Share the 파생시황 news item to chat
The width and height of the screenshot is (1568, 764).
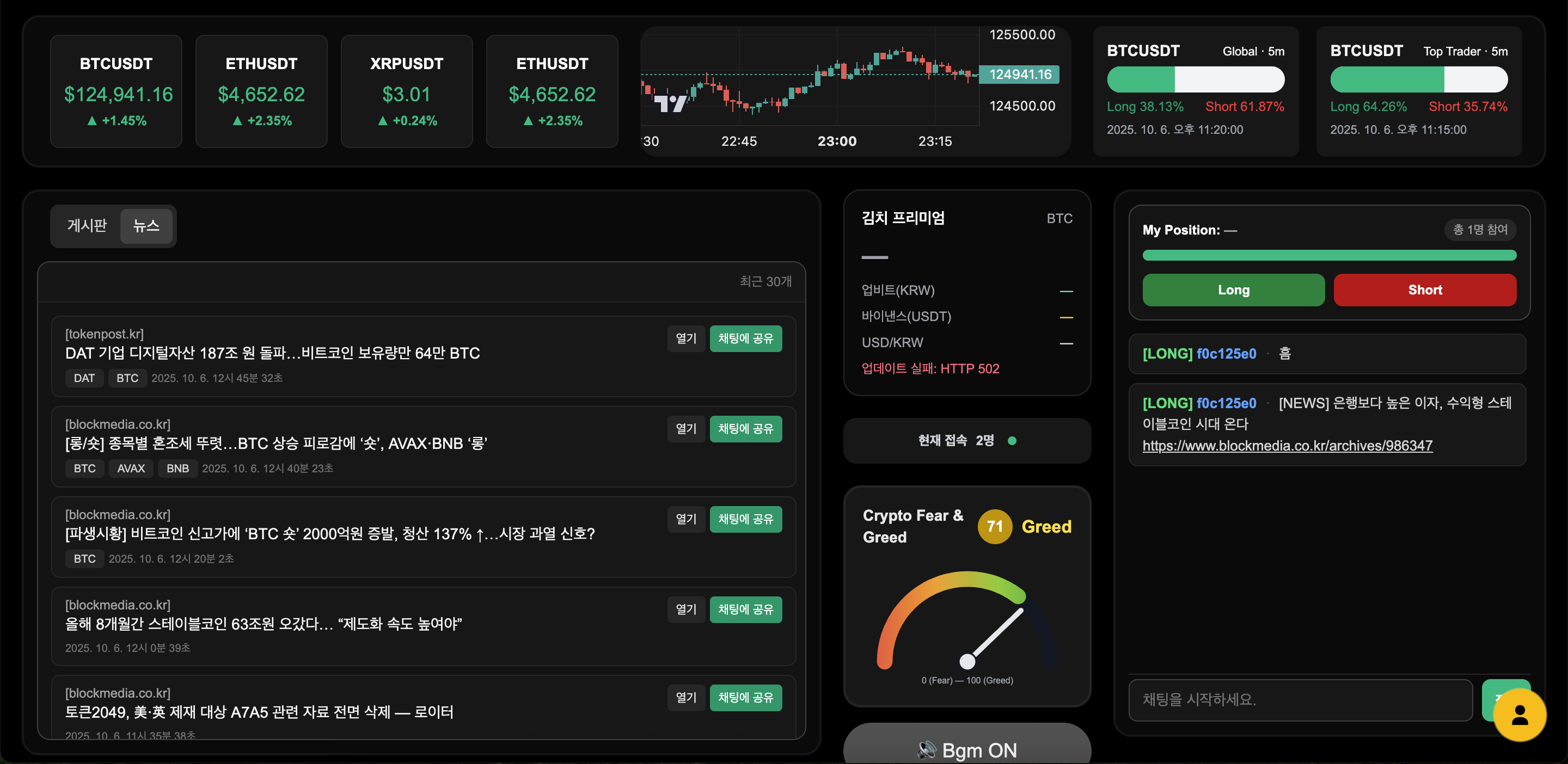pyautogui.click(x=745, y=519)
